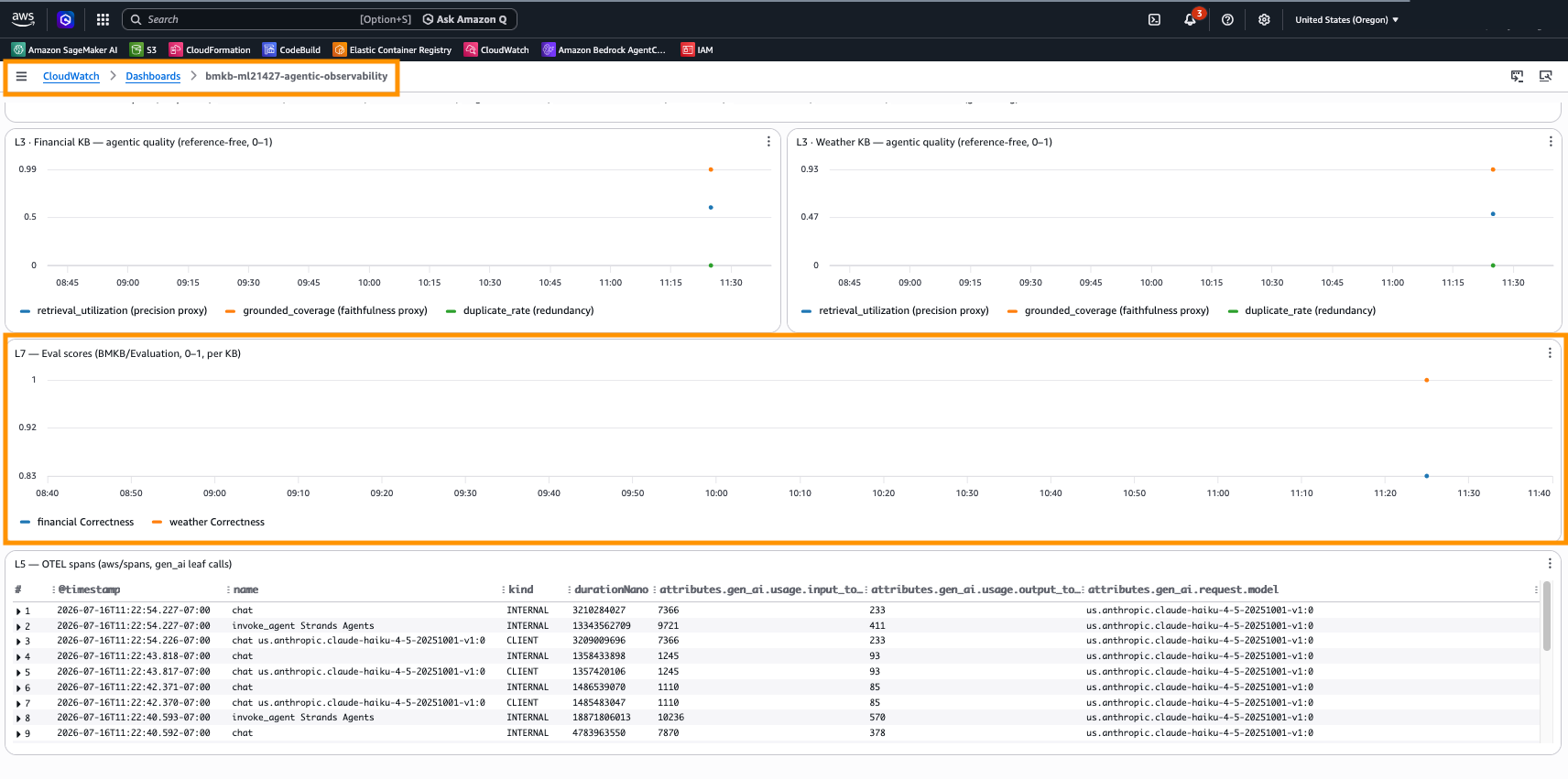Open Weather KB widget actions menu
The height and width of the screenshot is (779, 1568).
[1550, 142]
